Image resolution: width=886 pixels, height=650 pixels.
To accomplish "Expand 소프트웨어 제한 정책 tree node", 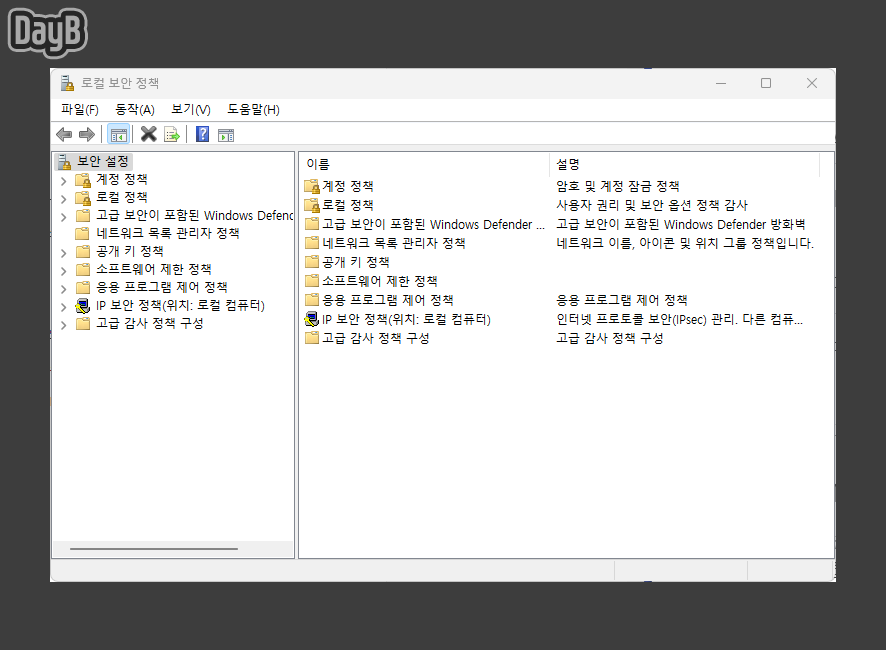I will (x=63, y=271).
